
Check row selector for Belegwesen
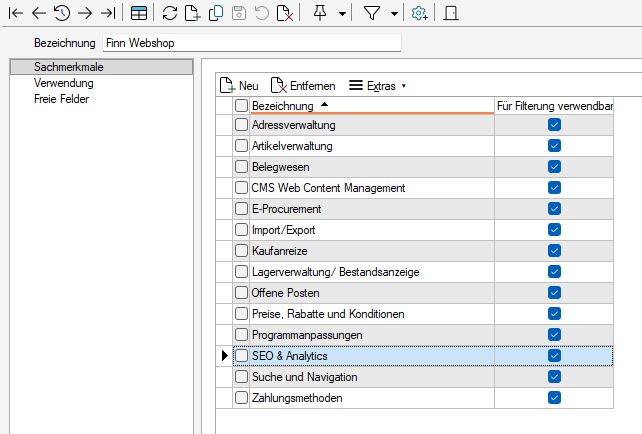click(x=242, y=167)
